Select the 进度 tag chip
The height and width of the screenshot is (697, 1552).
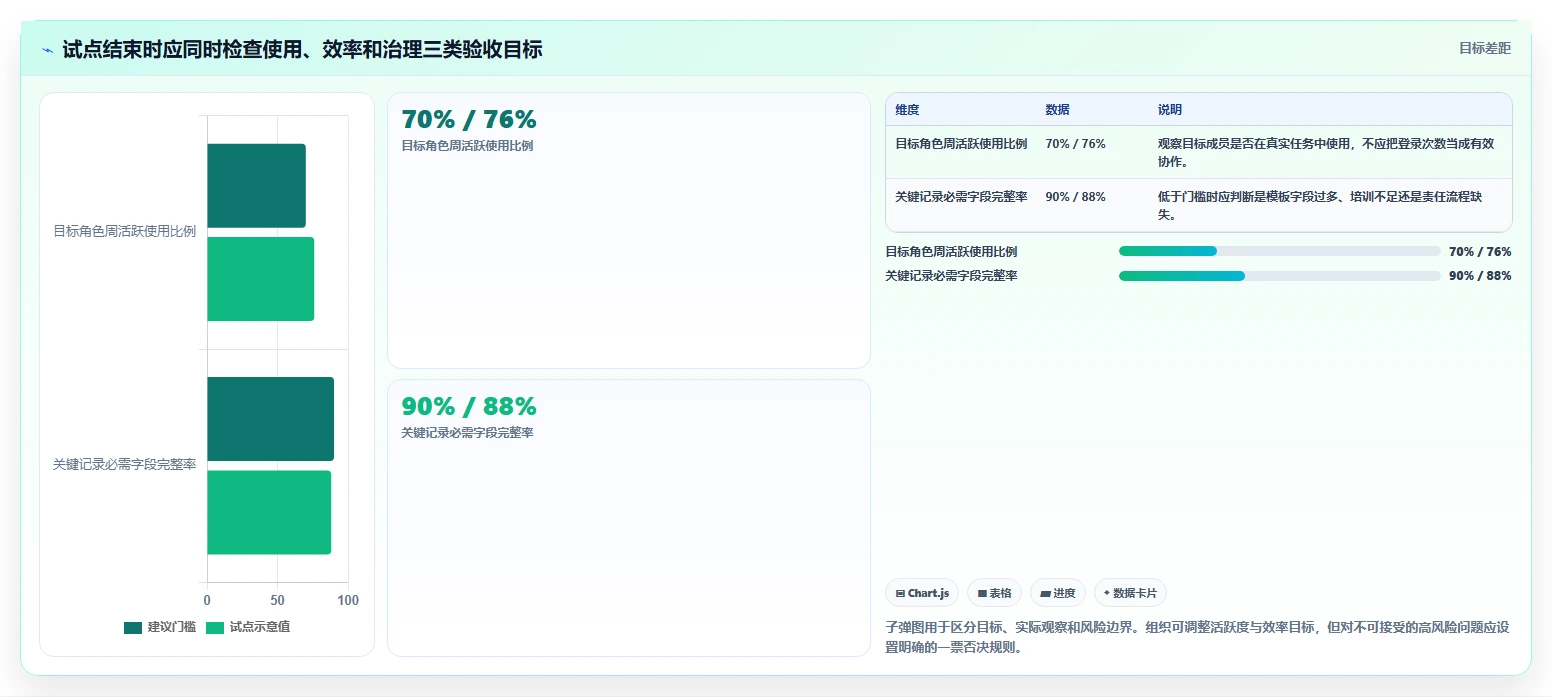tap(1057, 593)
